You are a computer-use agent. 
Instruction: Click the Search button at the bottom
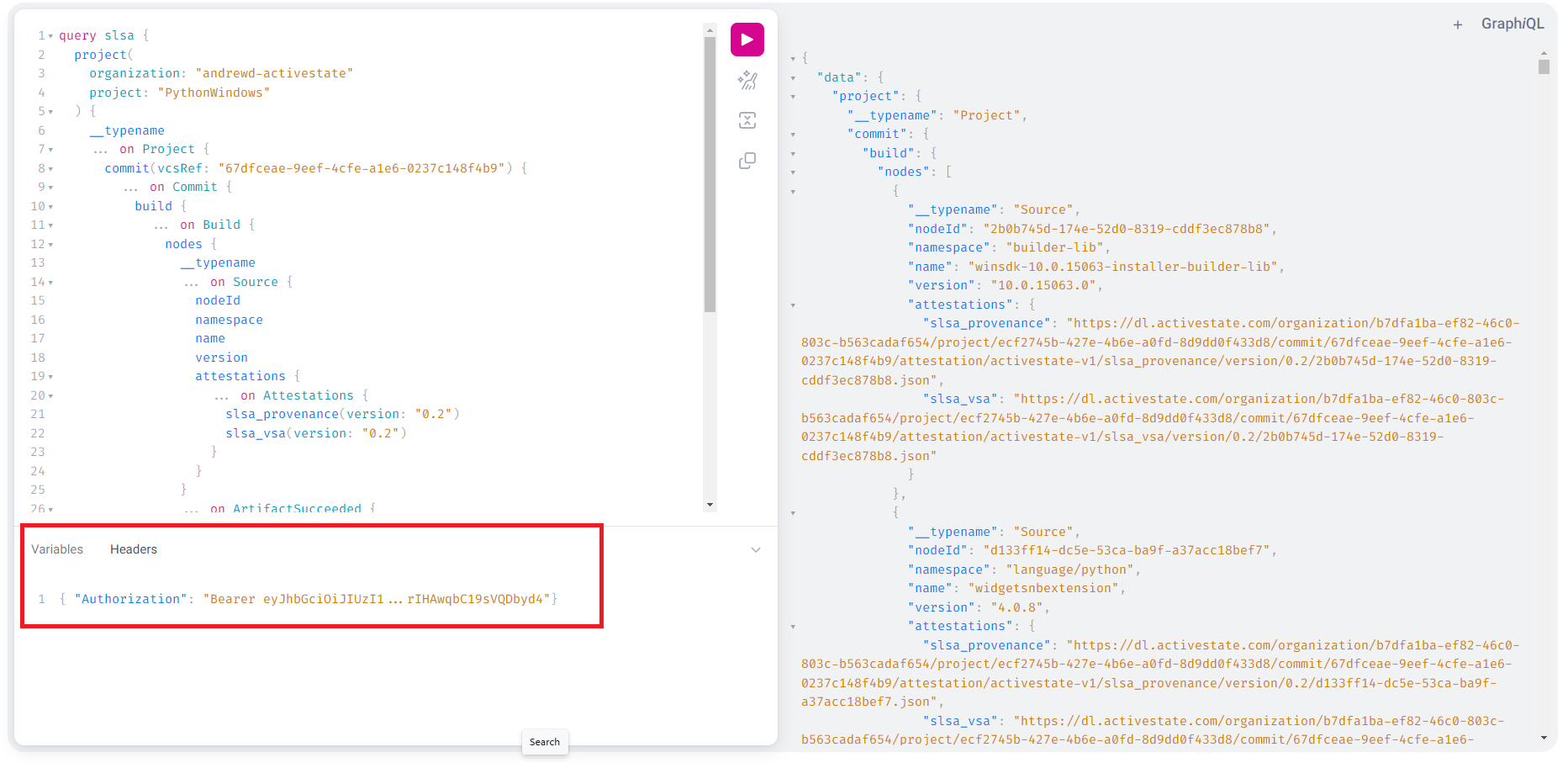[544, 742]
